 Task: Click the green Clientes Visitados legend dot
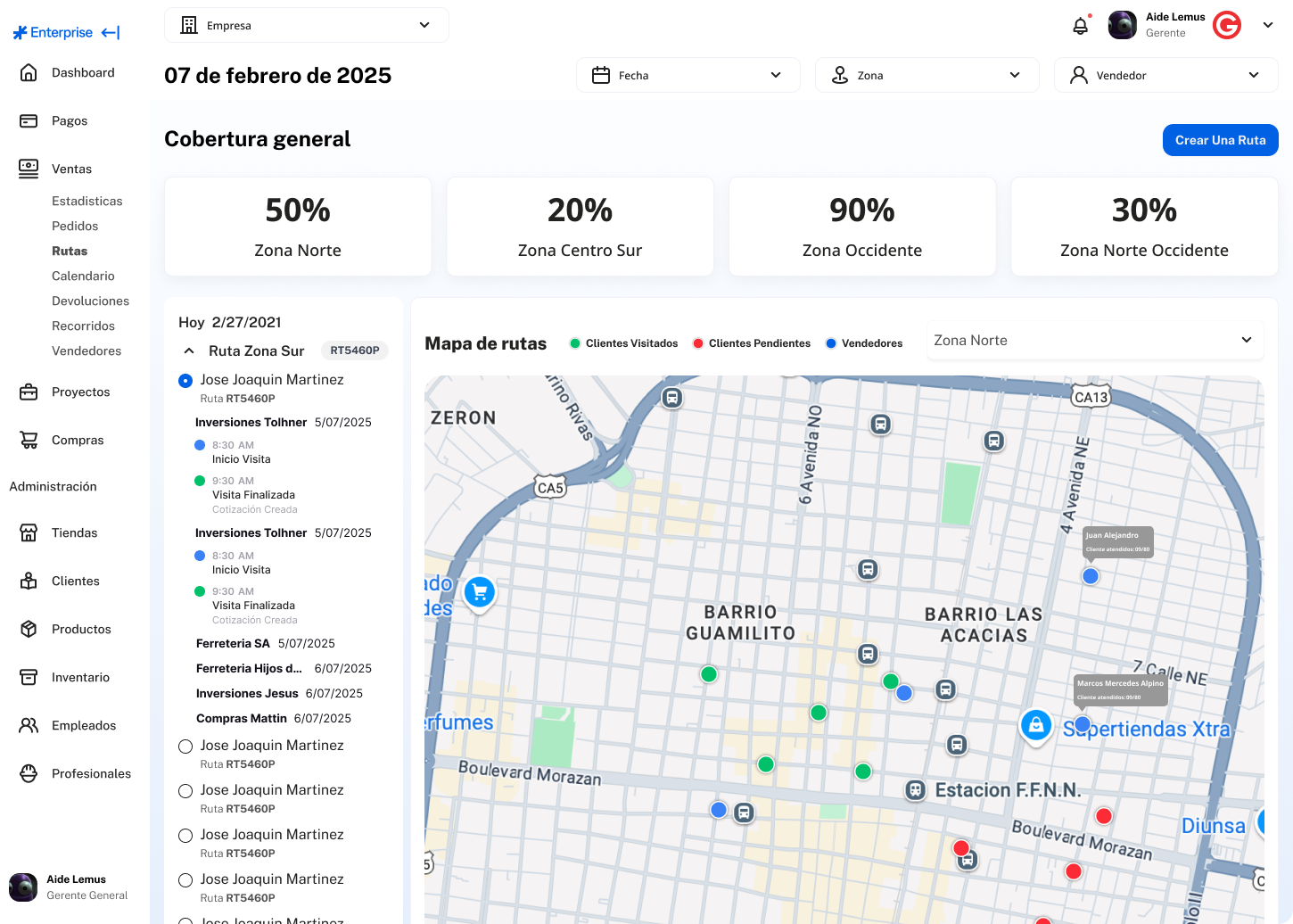(575, 343)
